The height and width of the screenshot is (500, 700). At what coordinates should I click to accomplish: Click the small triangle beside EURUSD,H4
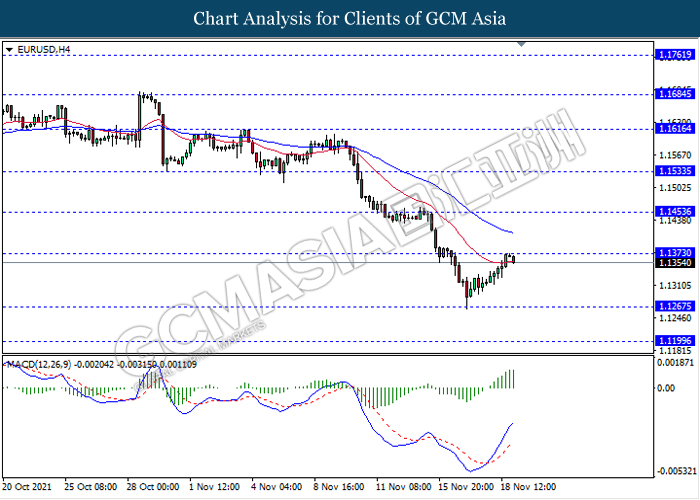(x=9, y=49)
